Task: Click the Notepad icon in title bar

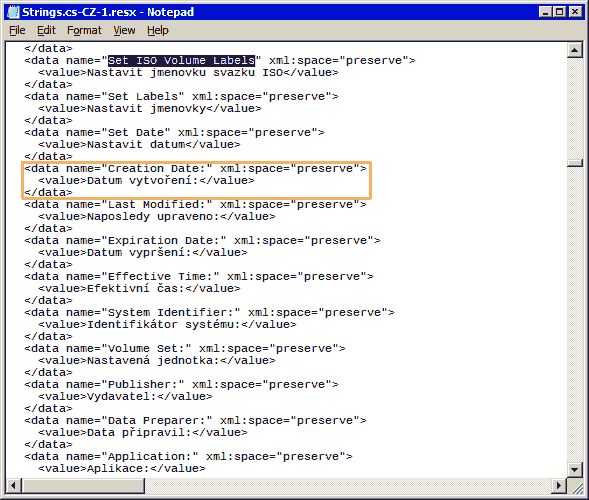Action: 13,12
